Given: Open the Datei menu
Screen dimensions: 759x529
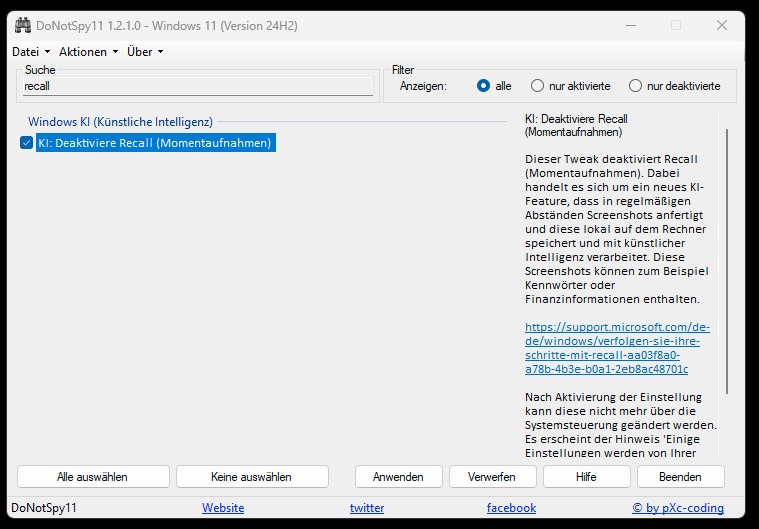Looking at the screenshot, I should (x=30, y=52).
